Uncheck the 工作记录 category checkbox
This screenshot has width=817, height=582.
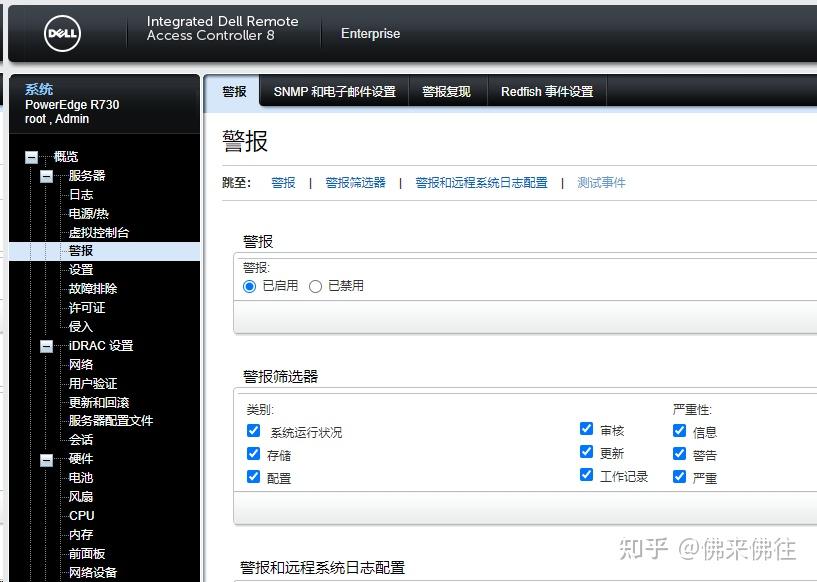point(586,474)
